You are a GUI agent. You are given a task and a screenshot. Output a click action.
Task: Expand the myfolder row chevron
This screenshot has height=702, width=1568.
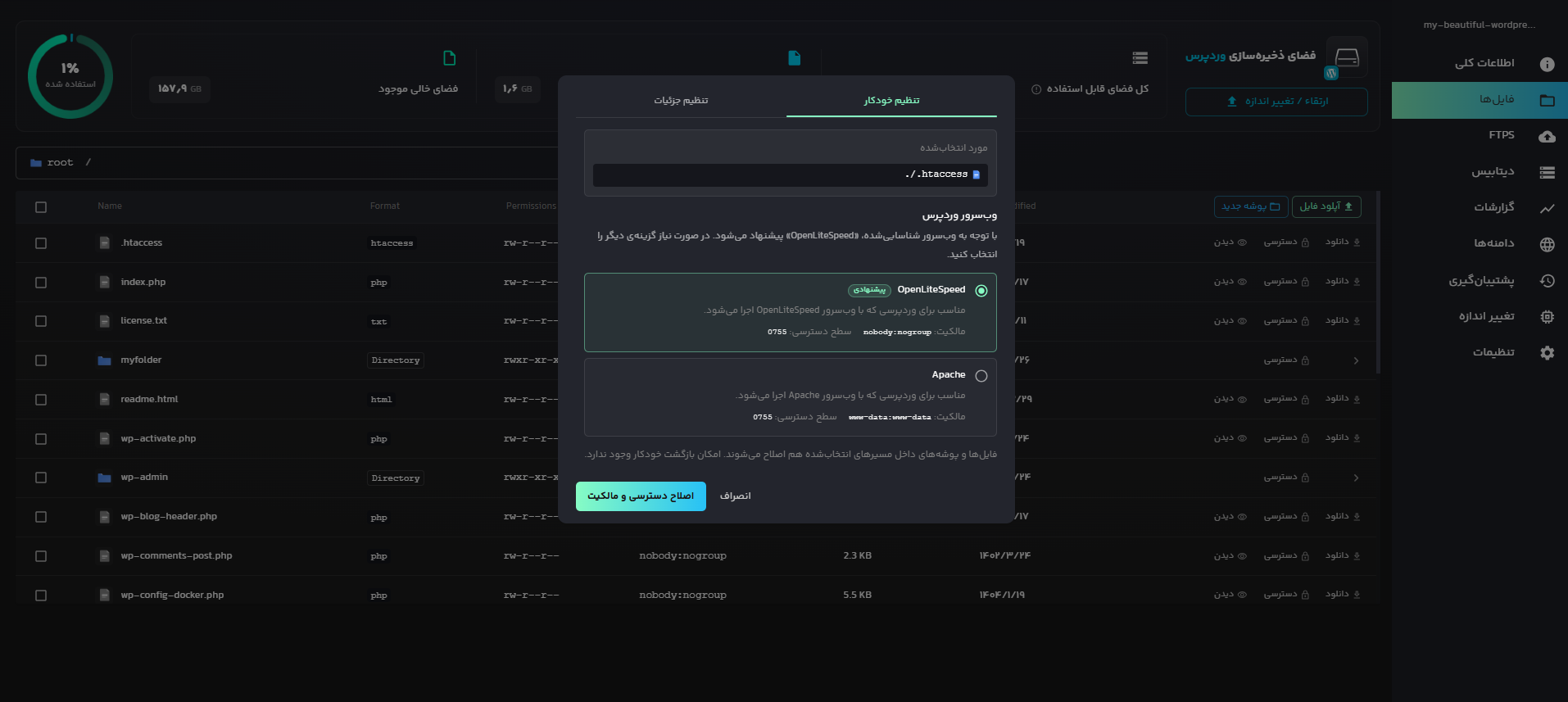1356,360
